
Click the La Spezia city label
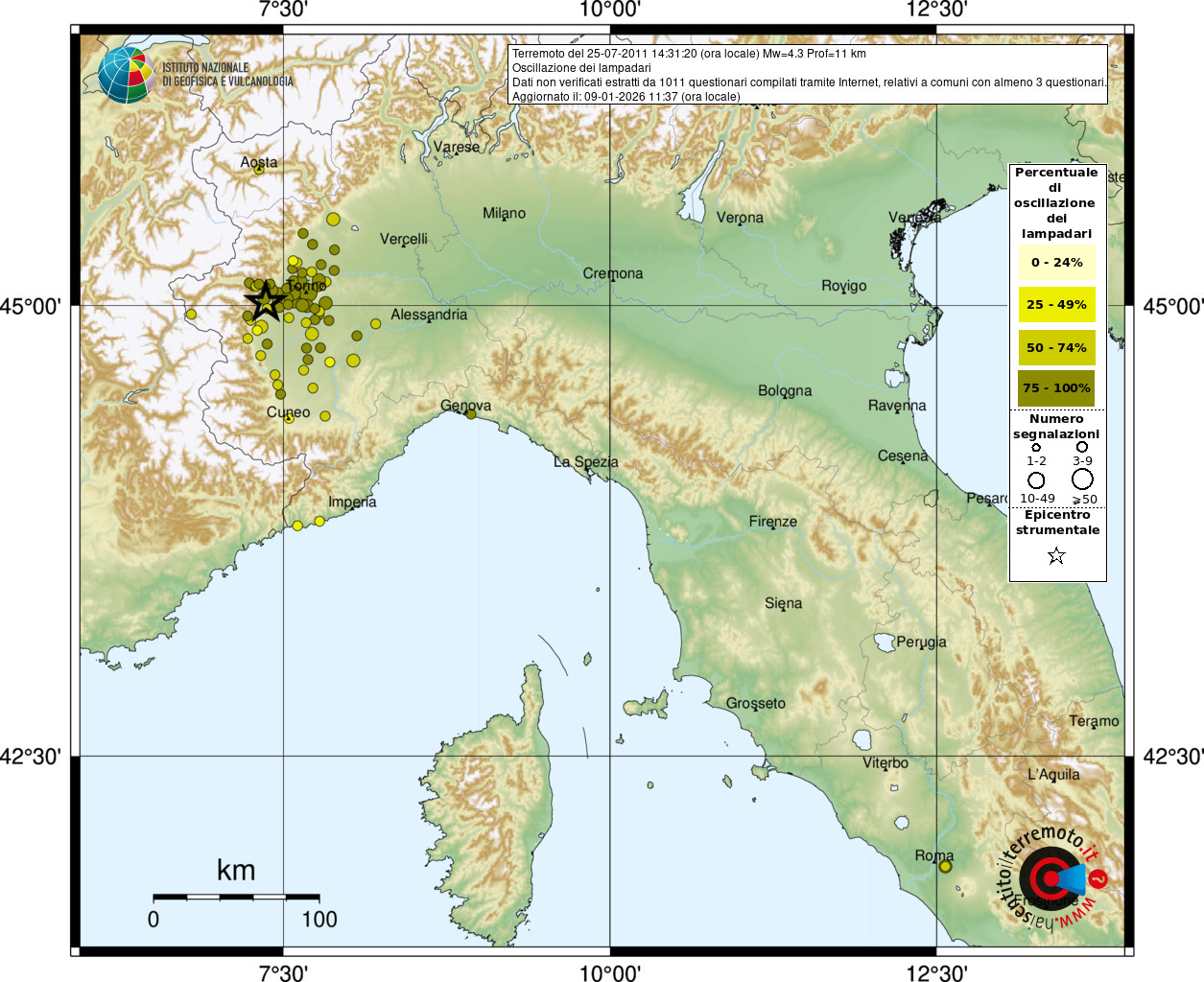585,462
